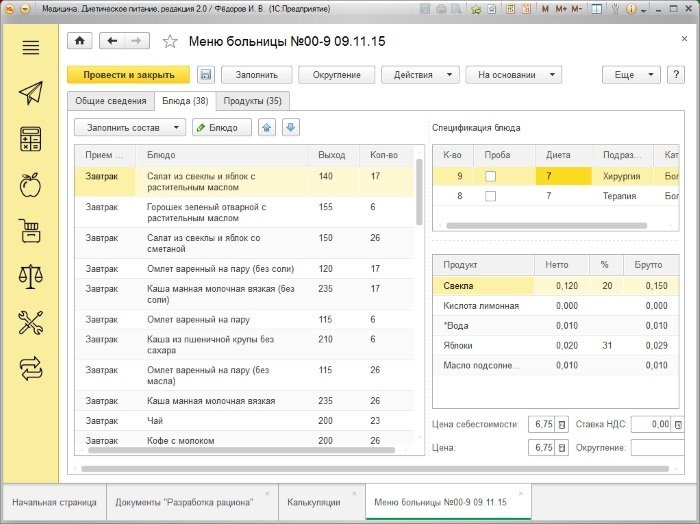Image resolution: width=700 pixels, height=524 pixels.
Task: Tick the Проба checkbox for Хирургия row
Action: pos(490,177)
